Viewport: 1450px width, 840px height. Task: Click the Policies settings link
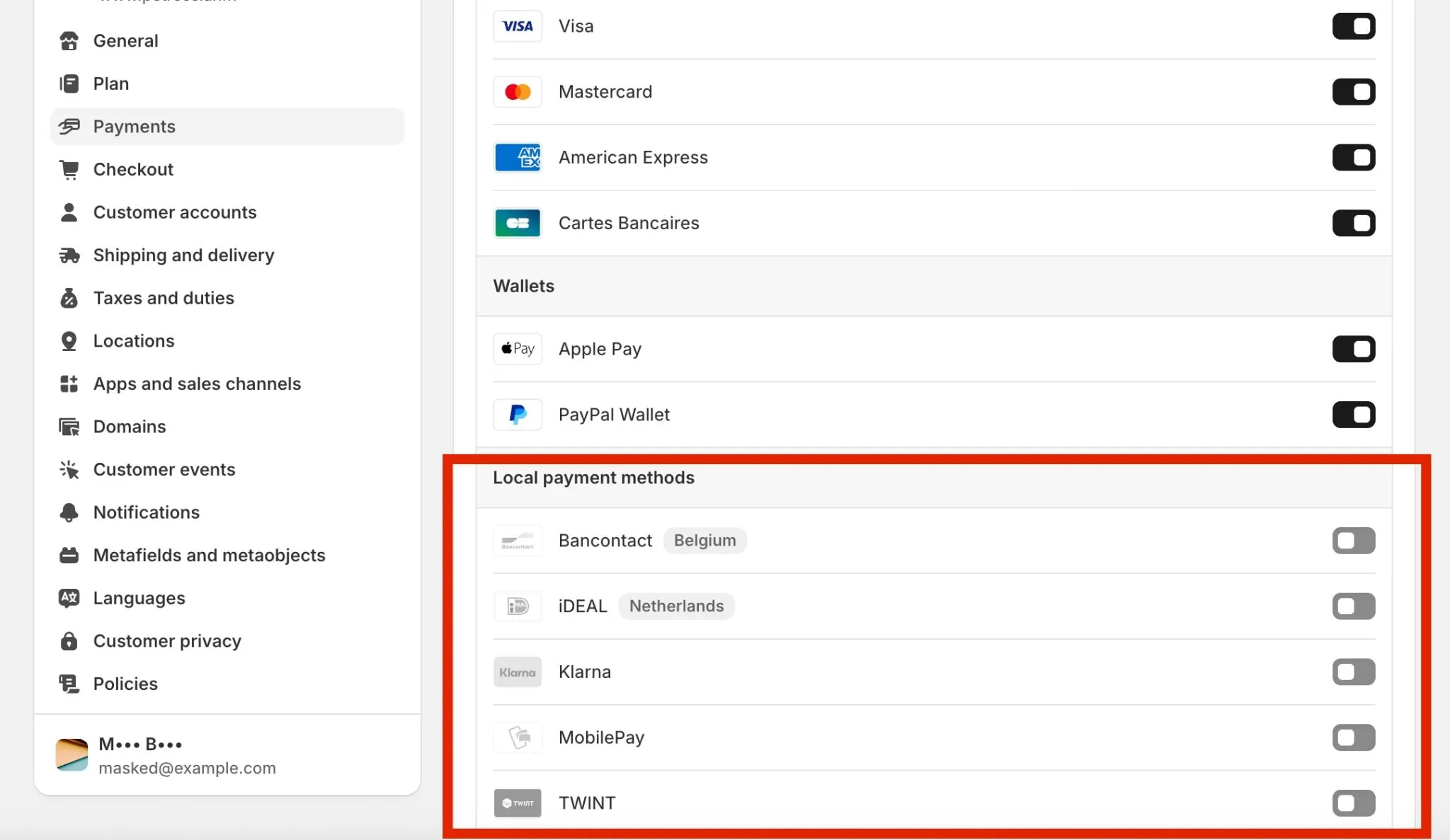pos(125,684)
